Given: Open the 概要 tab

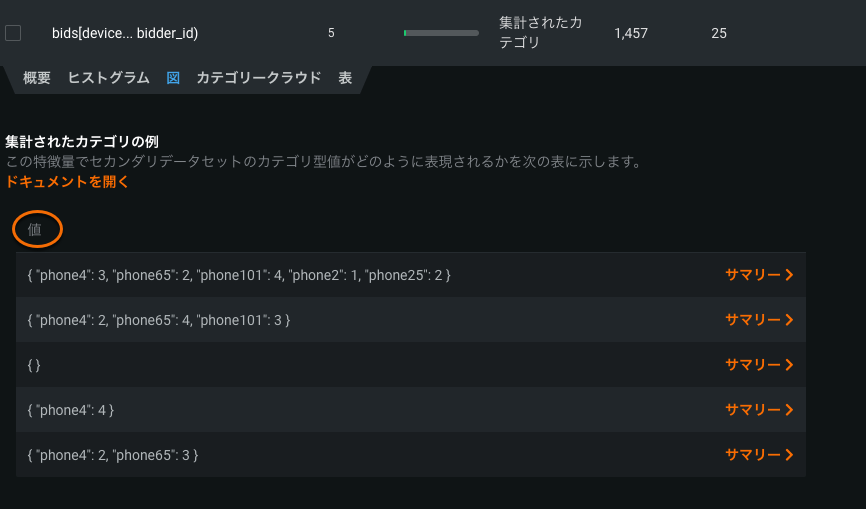Looking at the screenshot, I should pyautogui.click(x=37, y=78).
